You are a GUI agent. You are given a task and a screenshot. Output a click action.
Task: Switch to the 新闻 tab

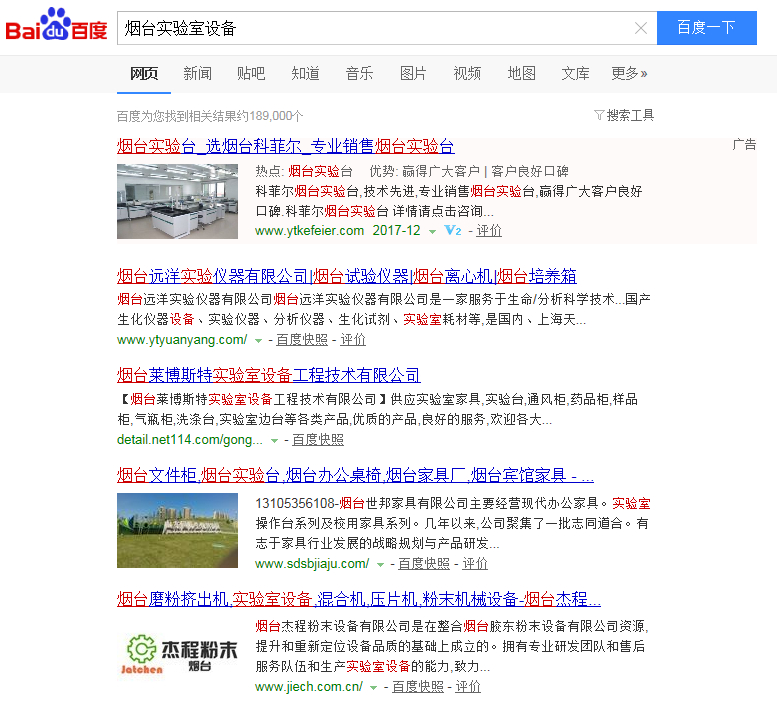(x=197, y=73)
